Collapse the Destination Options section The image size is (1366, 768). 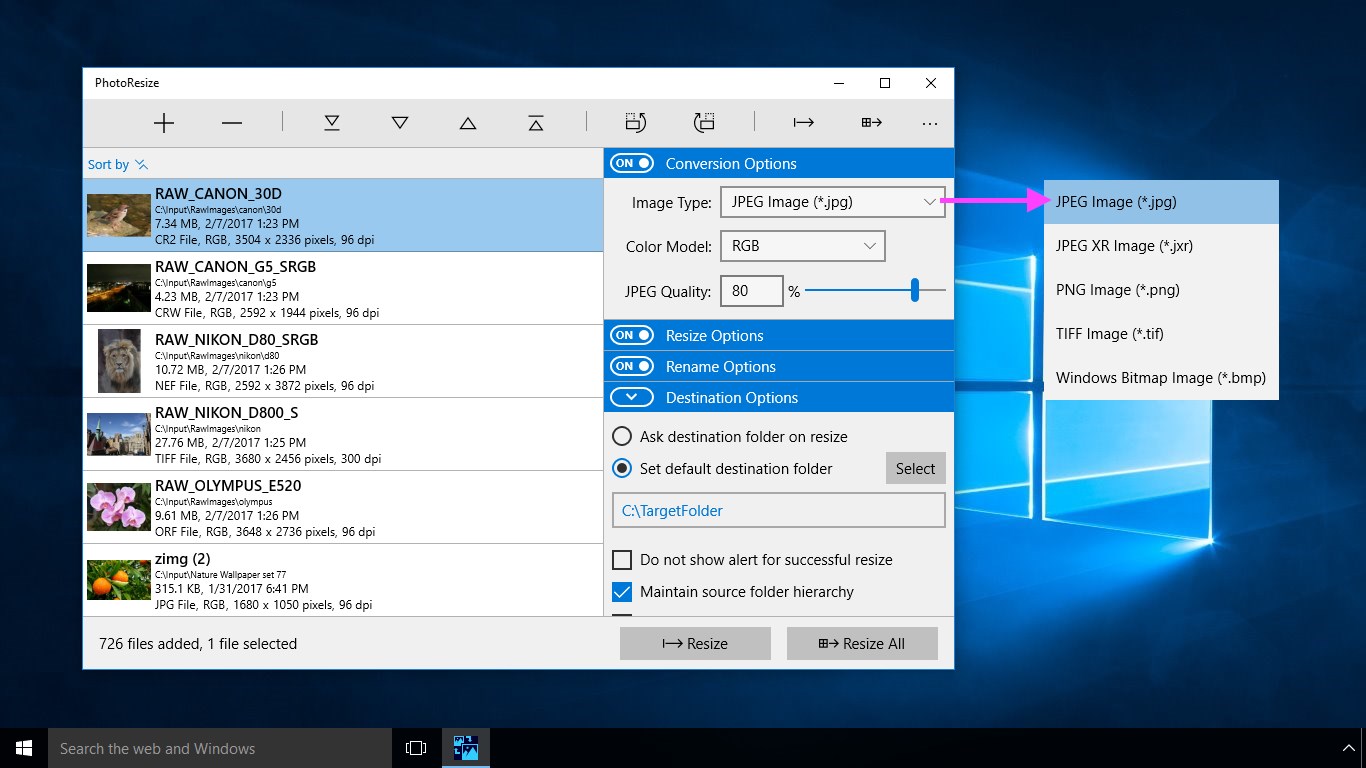click(x=632, y=397)
